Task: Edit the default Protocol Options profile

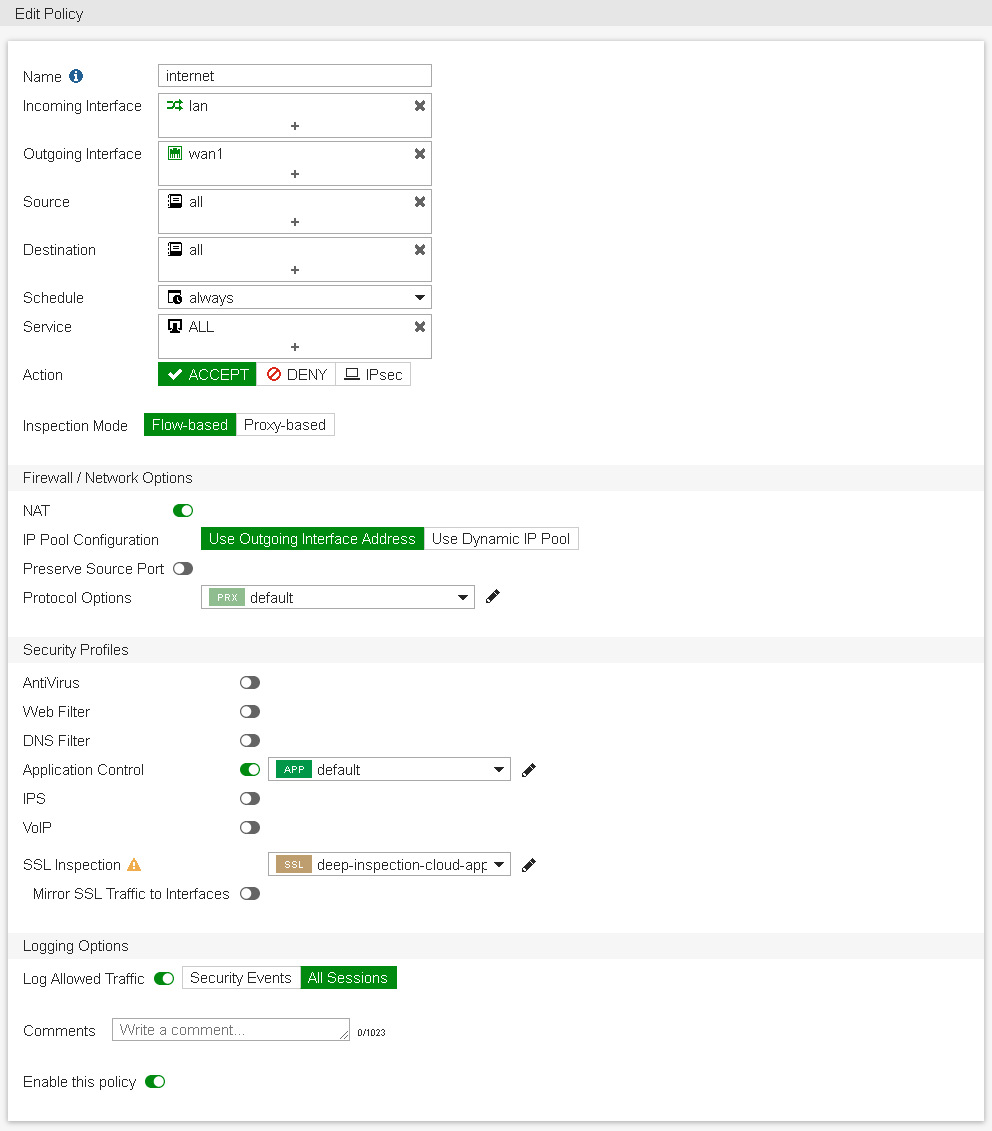Action: click(491, 596)
